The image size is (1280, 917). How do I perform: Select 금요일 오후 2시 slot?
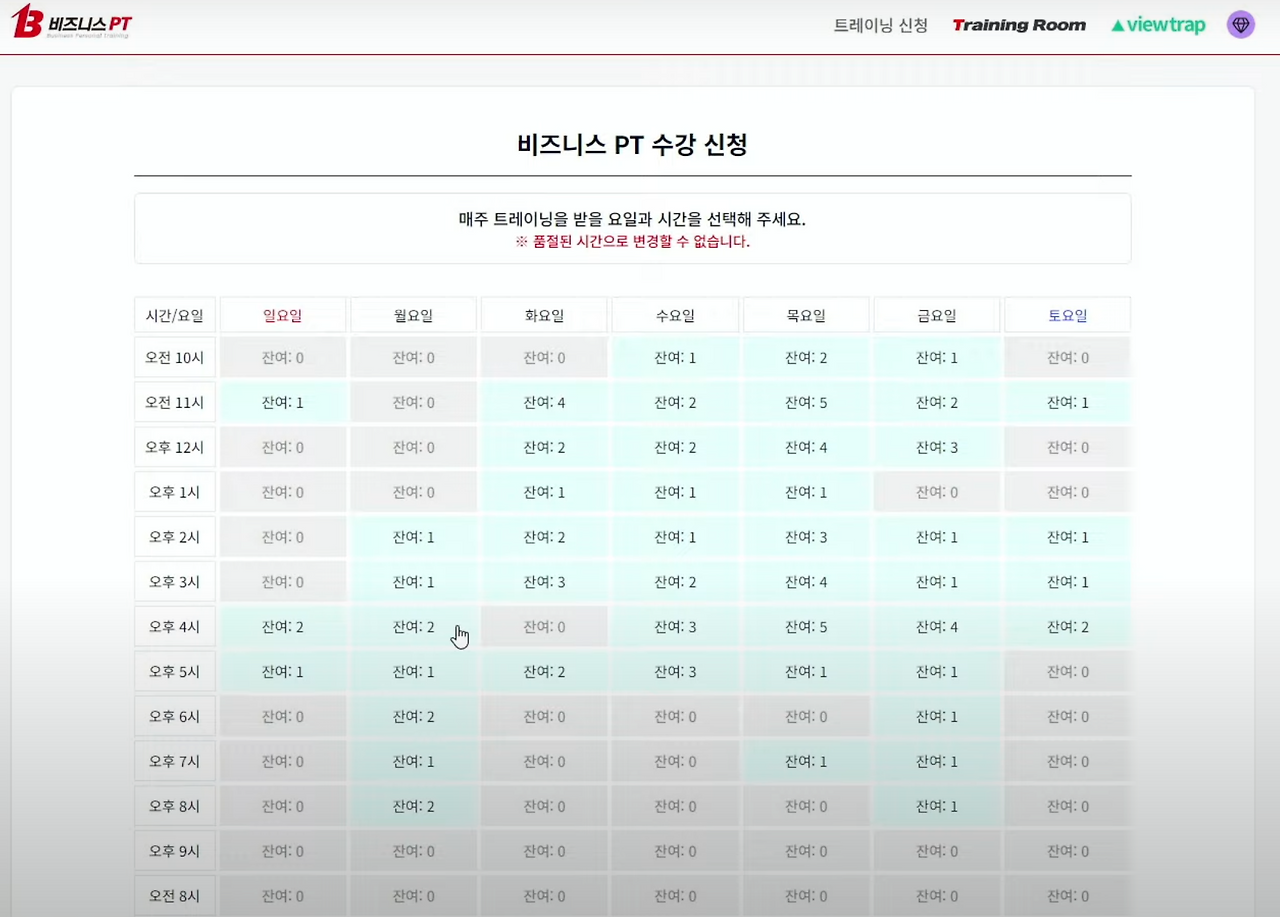937,538
